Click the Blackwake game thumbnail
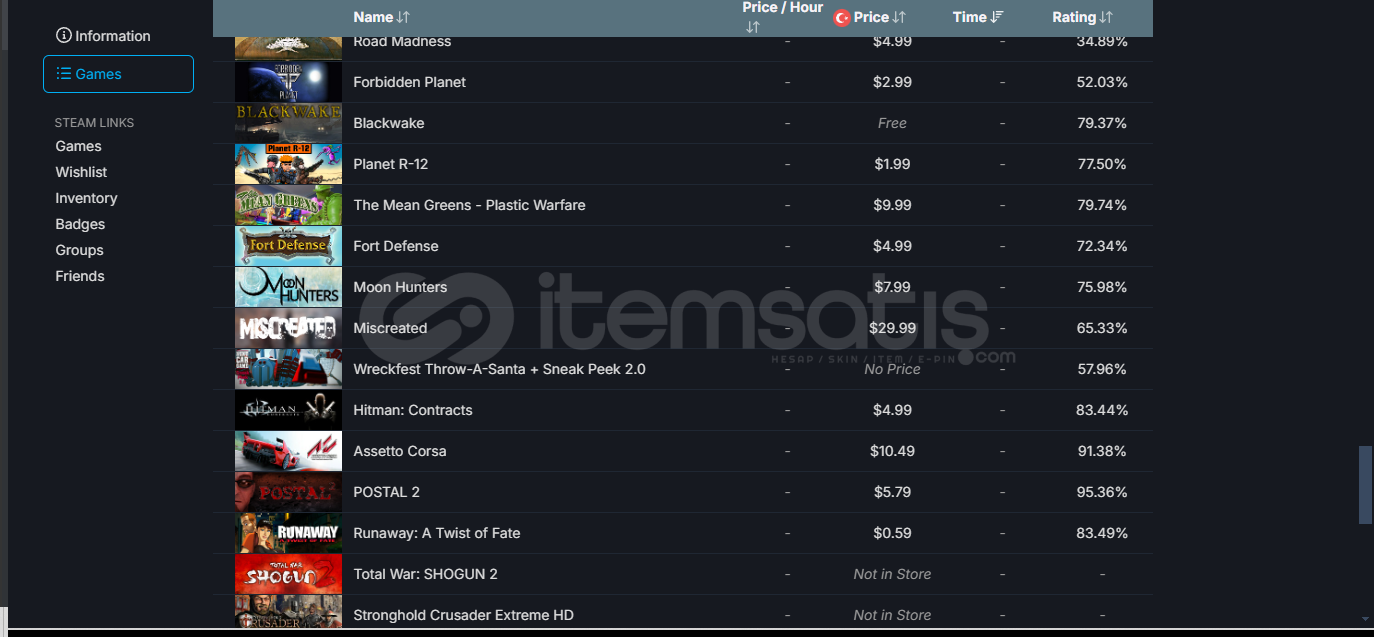 tap(288, 123)
